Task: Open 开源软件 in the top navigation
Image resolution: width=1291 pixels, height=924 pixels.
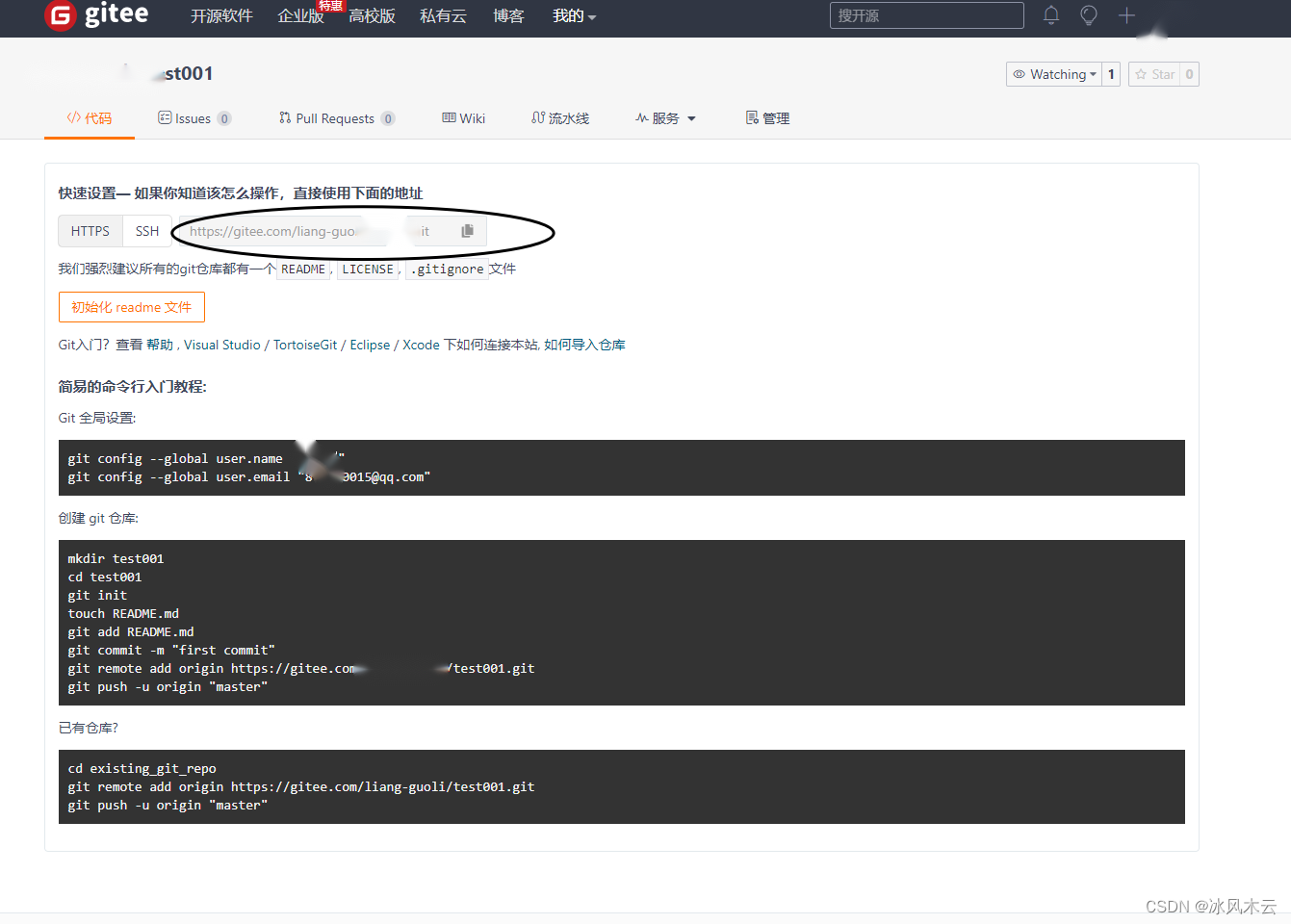Action: tap(221, 15)
